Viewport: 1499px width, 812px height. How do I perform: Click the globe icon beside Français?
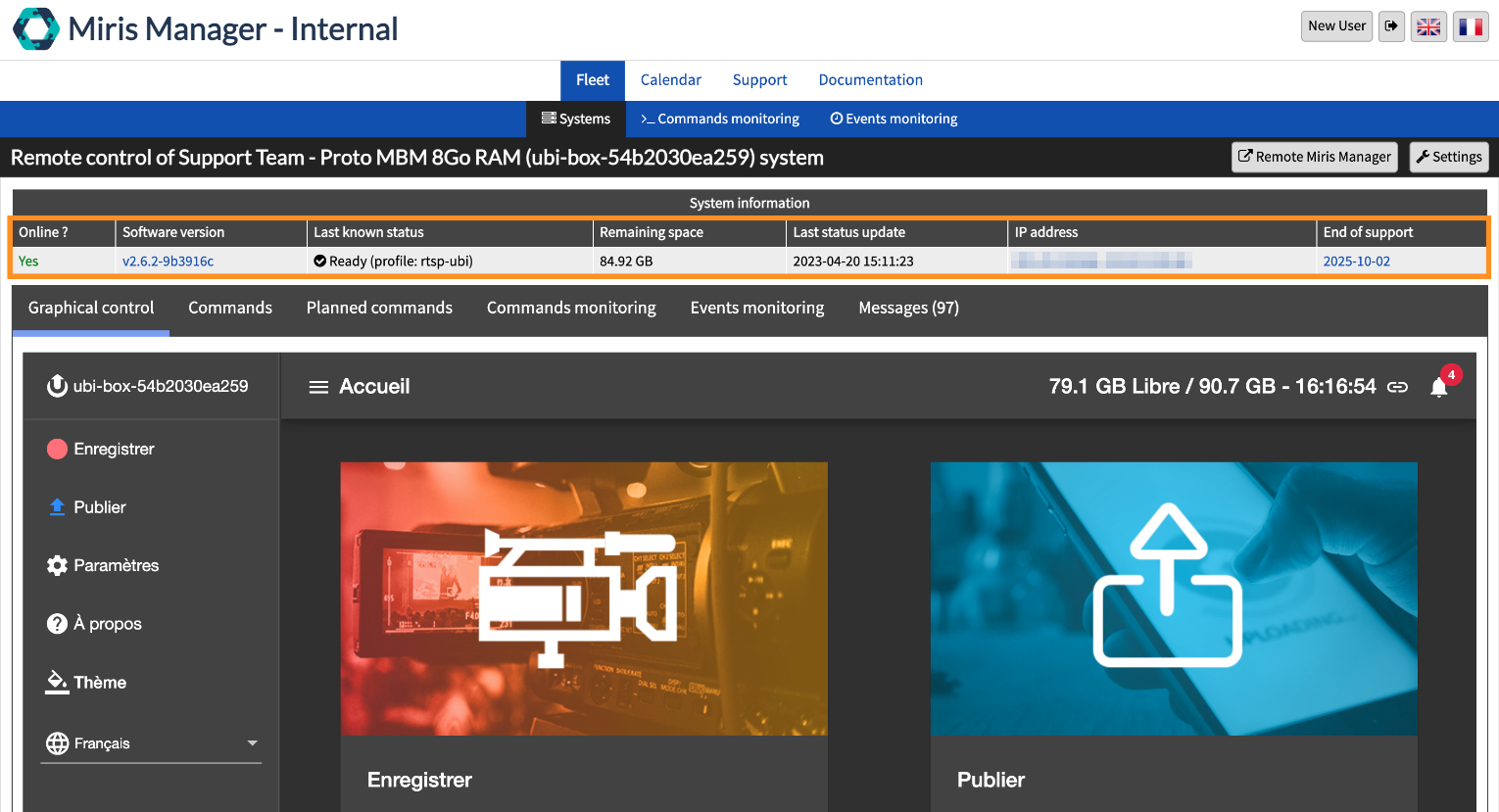click(x=58, y=743)
